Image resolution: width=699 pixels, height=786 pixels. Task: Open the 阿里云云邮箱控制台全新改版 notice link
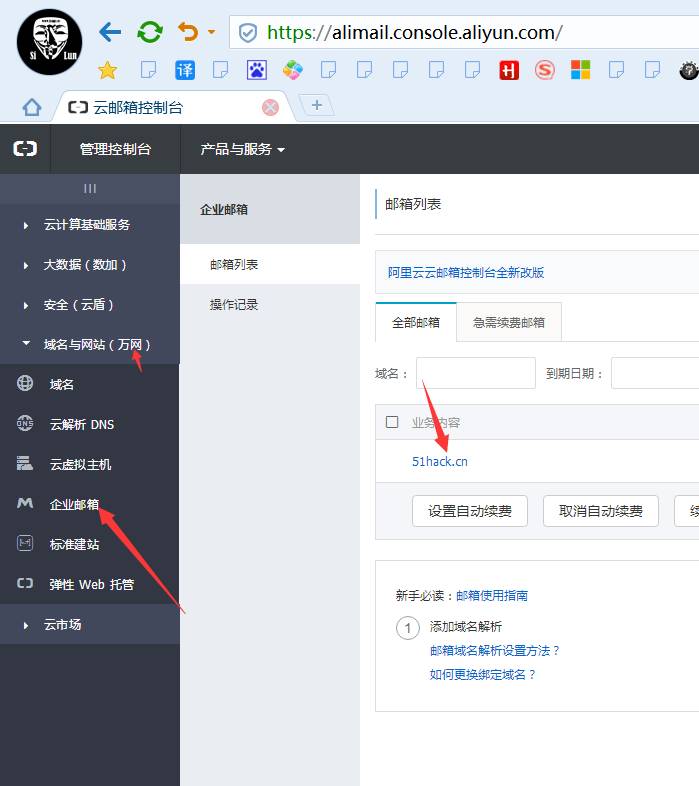click(x=466, y=273)
